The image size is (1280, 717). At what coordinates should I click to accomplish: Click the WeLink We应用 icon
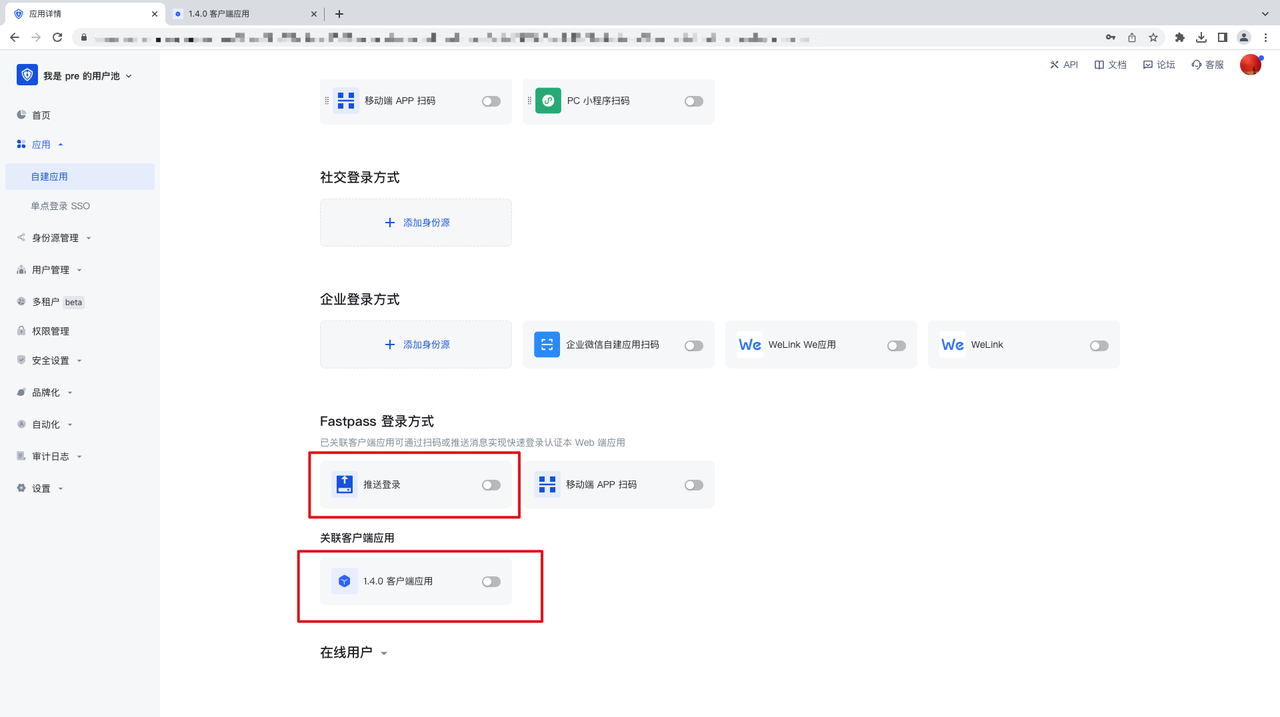[x=750, y=344]
